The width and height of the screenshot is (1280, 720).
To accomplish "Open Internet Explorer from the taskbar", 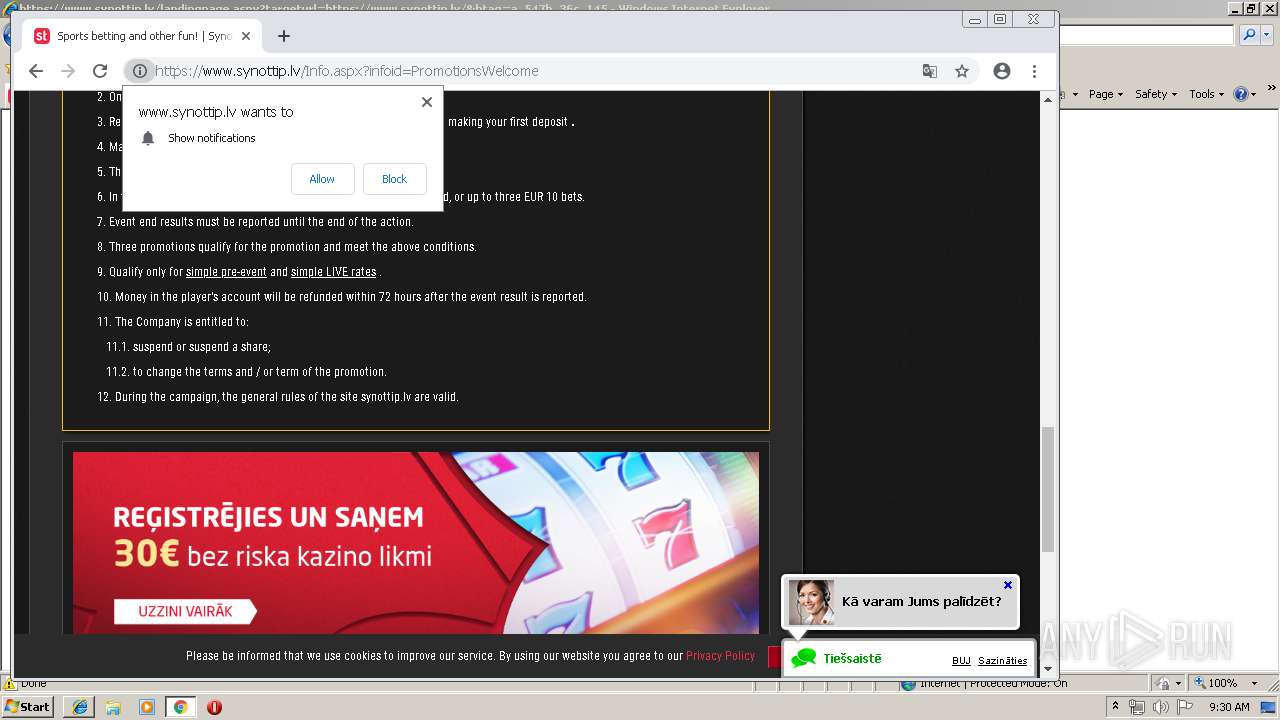I will point(79,707).
